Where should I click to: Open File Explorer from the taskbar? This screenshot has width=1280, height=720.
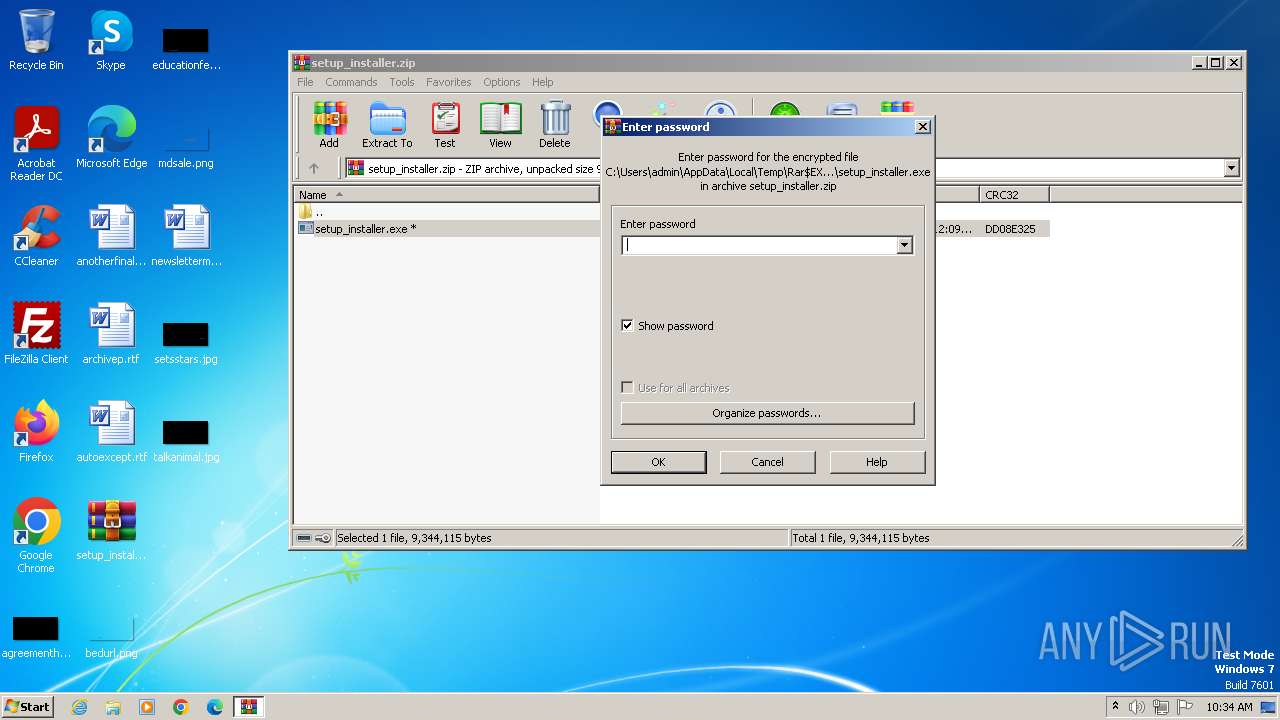pos(113,707)
